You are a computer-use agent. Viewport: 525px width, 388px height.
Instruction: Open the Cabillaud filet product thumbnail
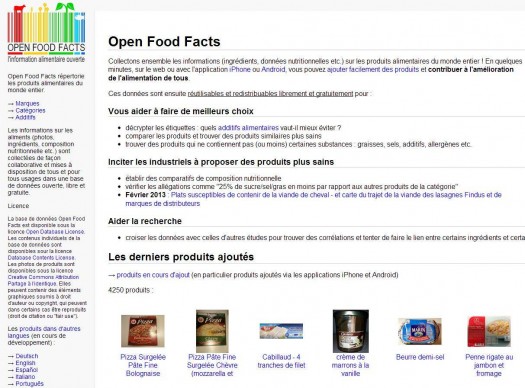(281, 331)
